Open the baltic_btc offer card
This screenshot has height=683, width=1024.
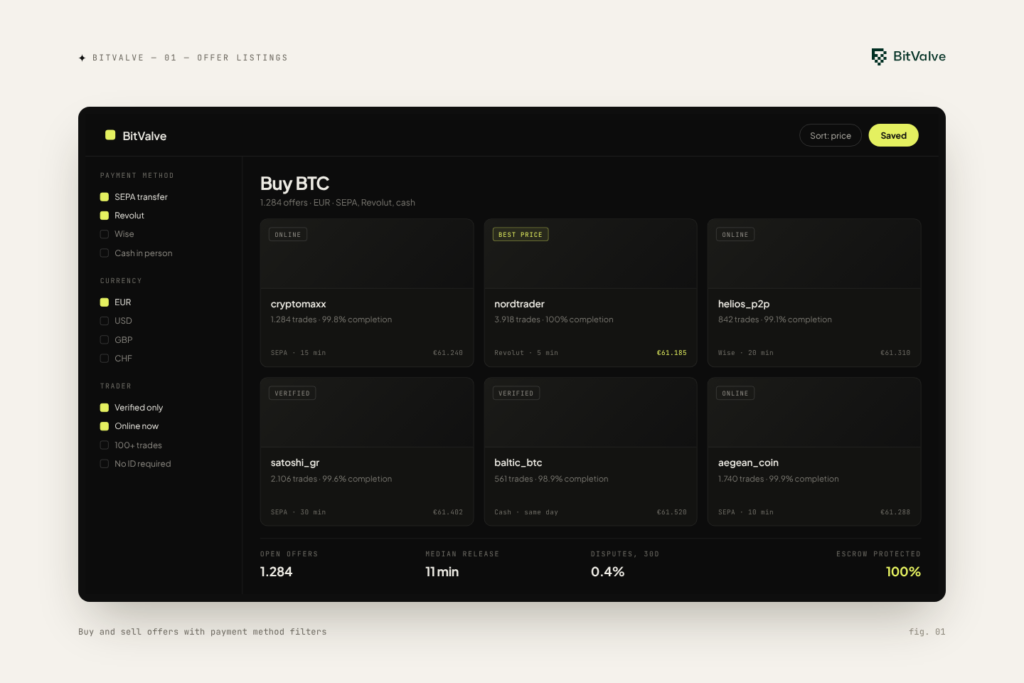point(590,452)
